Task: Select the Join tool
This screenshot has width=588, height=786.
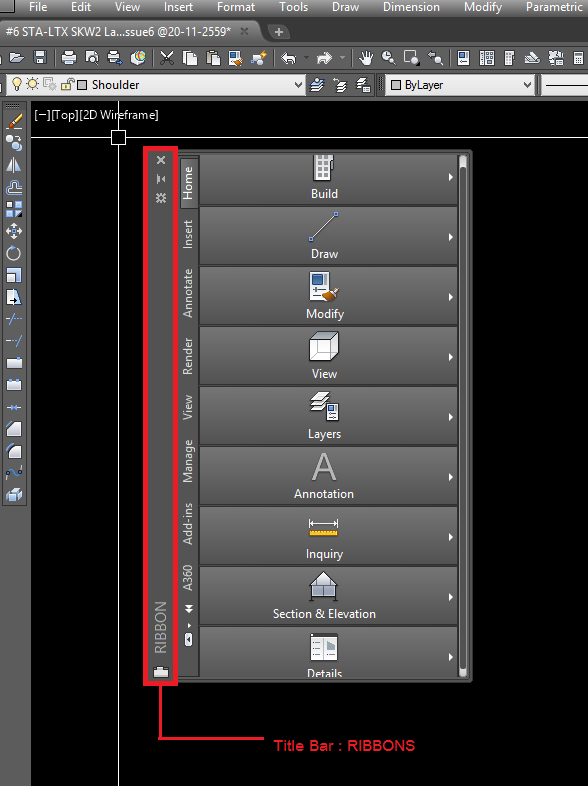Action: tap(14, 407)
